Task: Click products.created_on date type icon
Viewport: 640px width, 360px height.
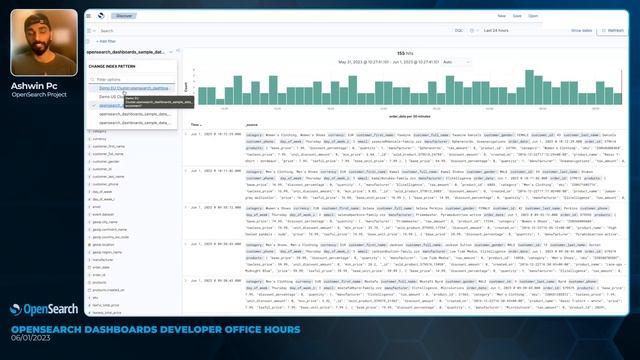Action: (89, 290)
